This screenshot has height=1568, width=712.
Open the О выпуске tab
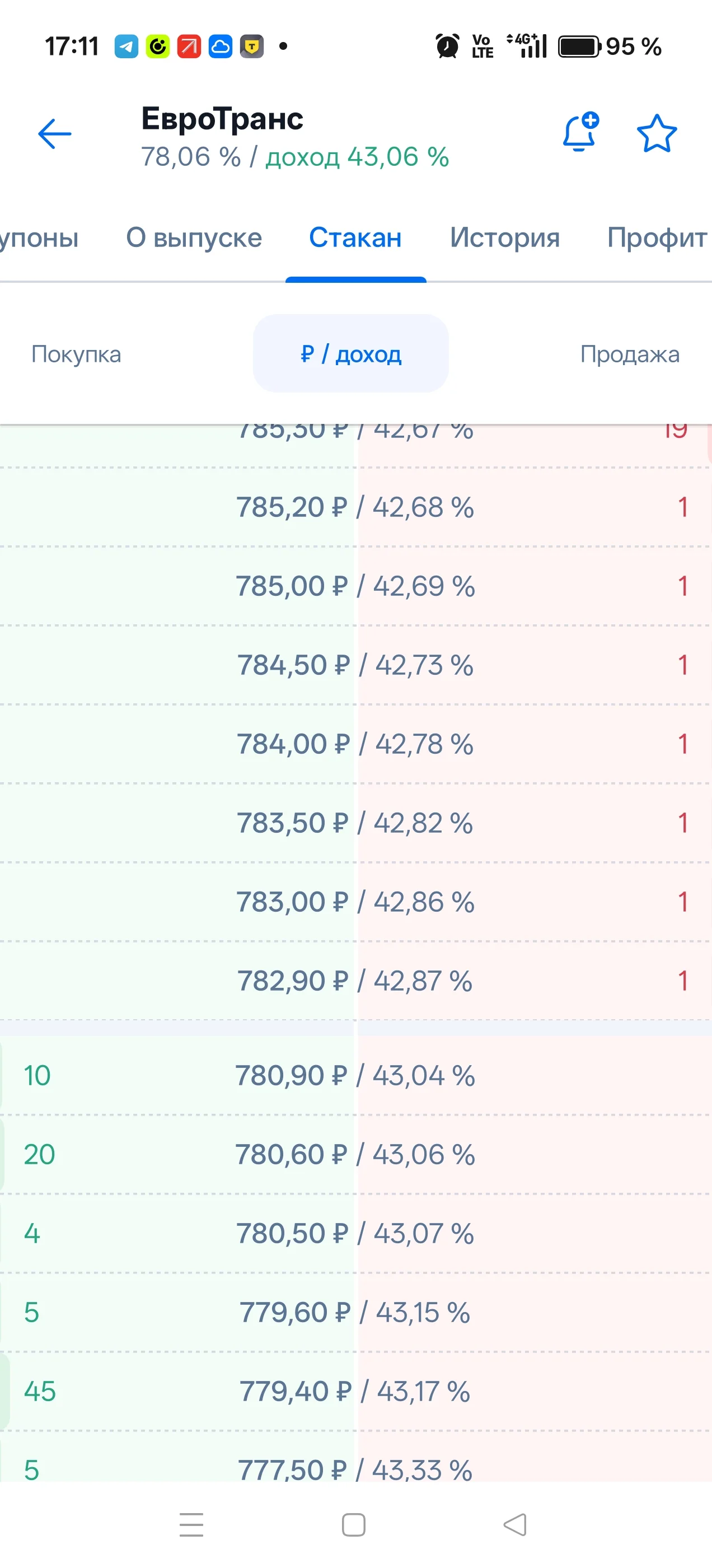click(x=194, y=237)
